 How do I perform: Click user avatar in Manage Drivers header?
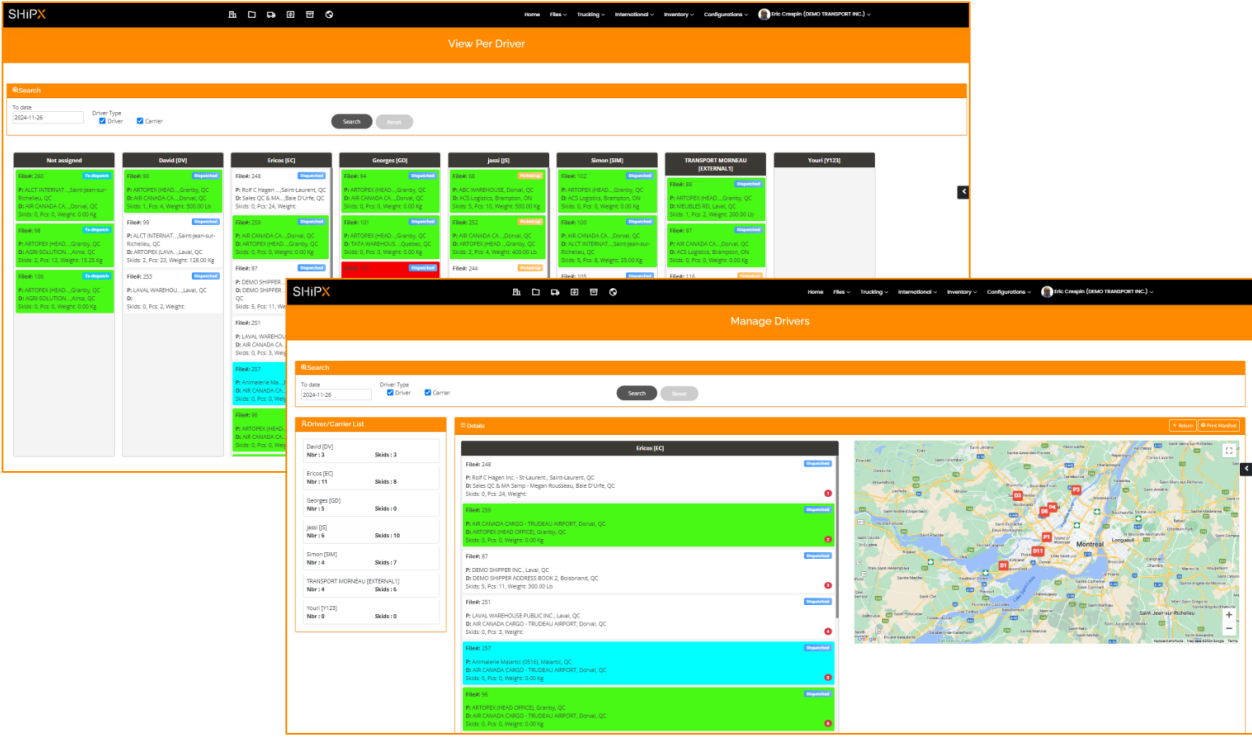tap(1047, 292)
